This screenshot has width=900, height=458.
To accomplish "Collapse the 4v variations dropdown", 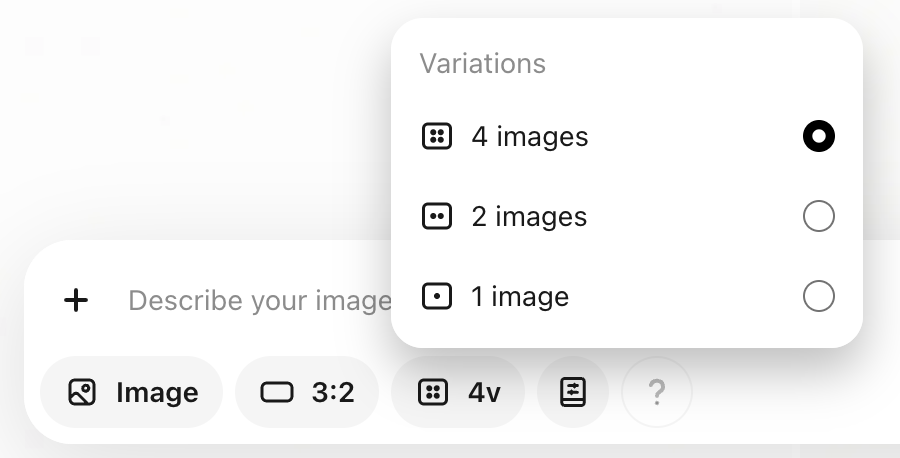I will 458,393.
